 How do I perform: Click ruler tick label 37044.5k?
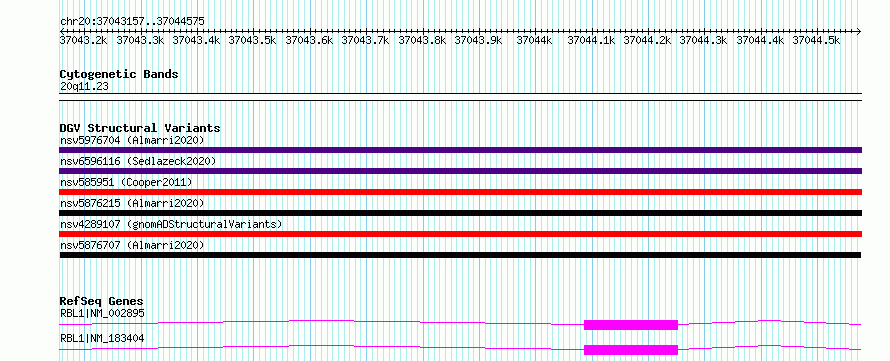(817, 40)
